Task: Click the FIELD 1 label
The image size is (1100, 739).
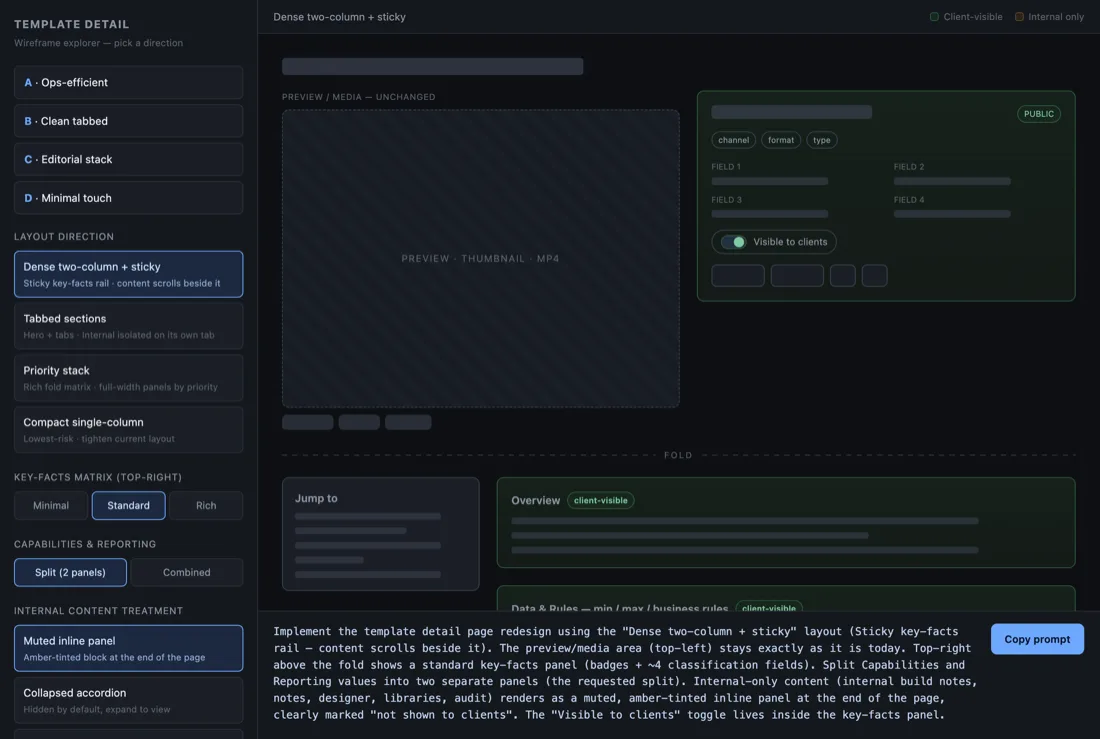Action: point(726,167)
